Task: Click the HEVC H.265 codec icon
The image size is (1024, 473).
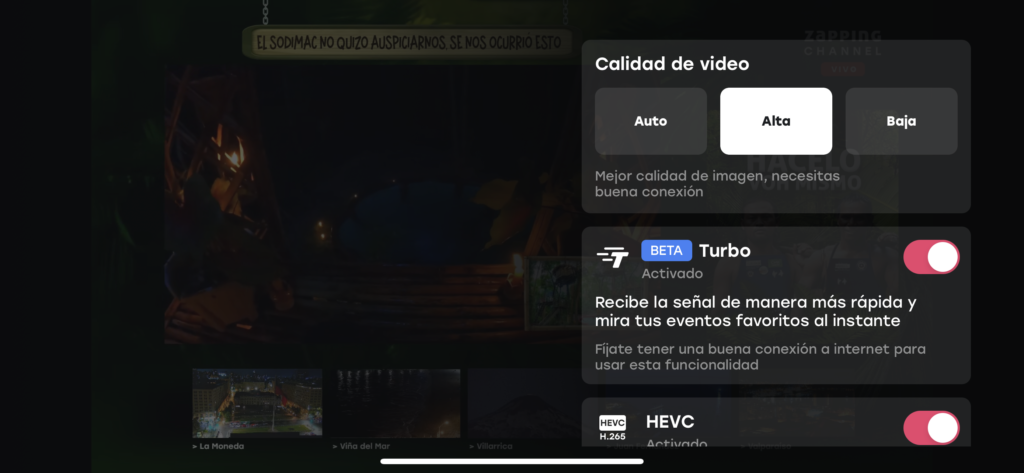Action: tap(612, 428)
